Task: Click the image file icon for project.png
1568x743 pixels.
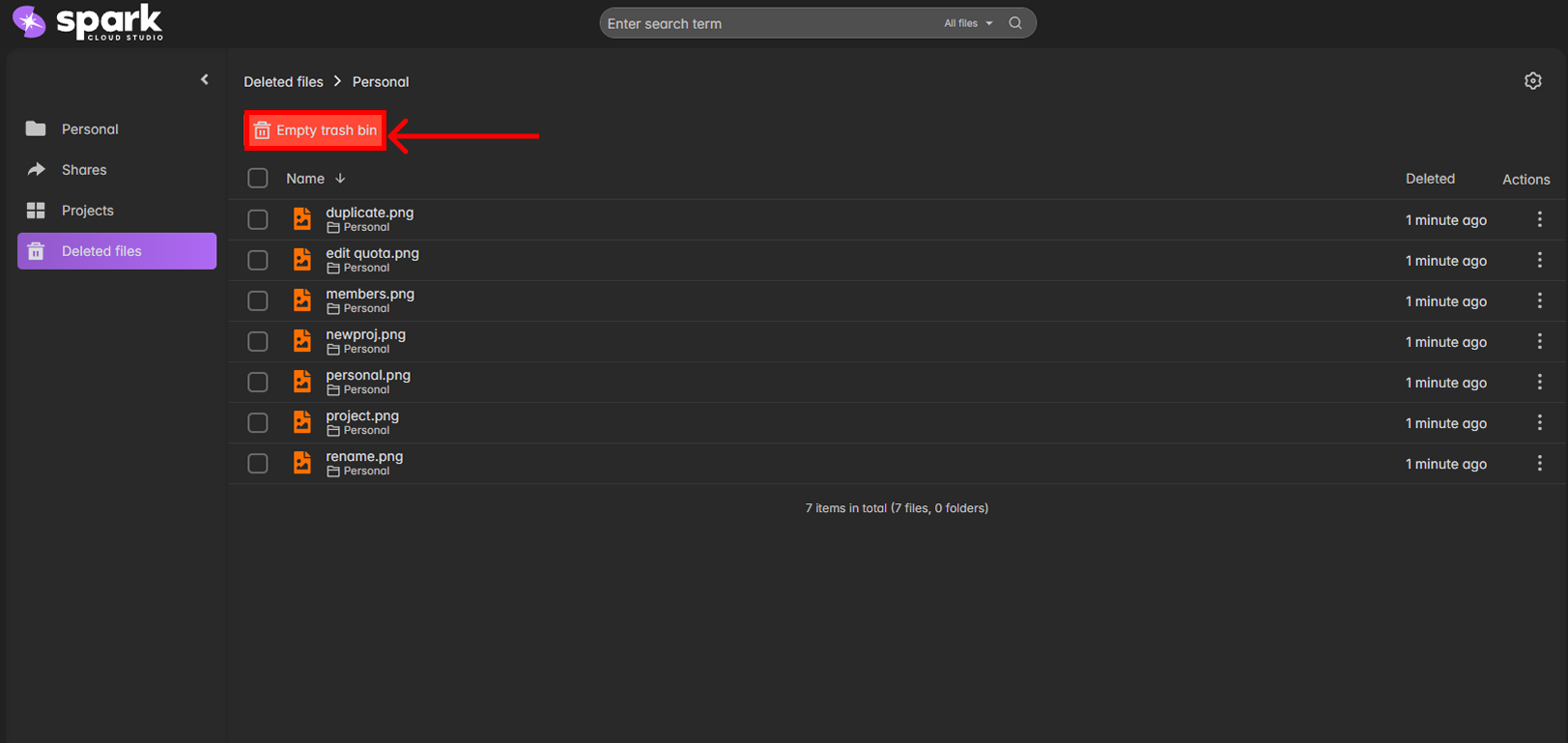Action: click(302, 423)
